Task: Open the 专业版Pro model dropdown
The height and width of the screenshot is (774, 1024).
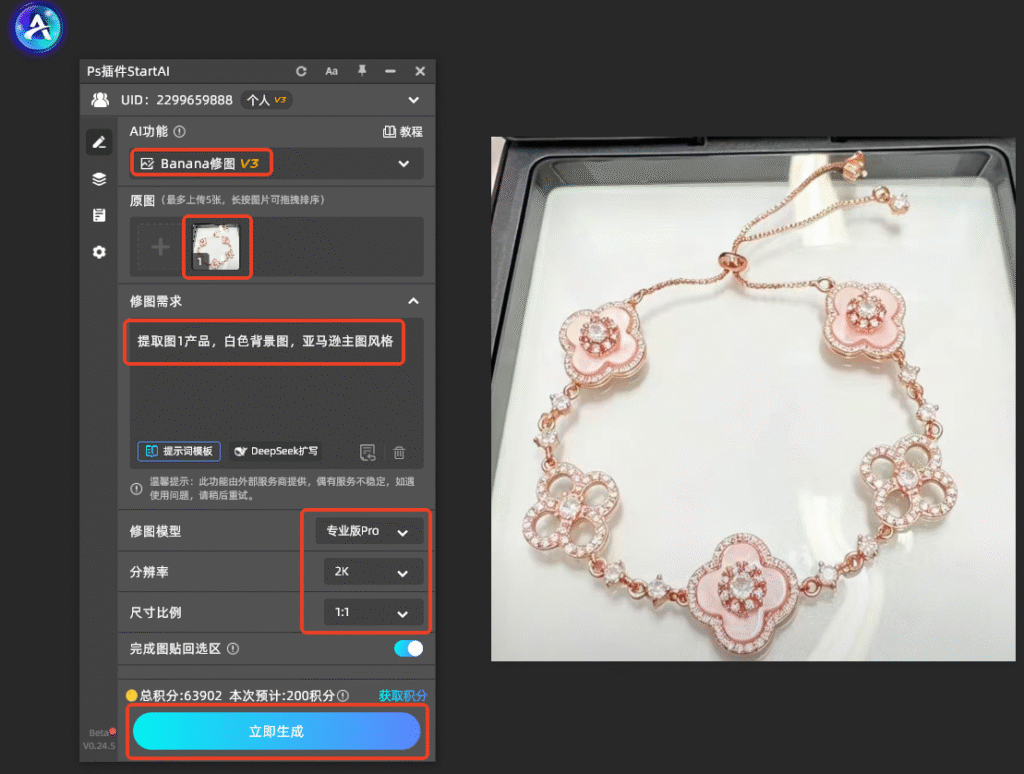Action: (369, 531)
